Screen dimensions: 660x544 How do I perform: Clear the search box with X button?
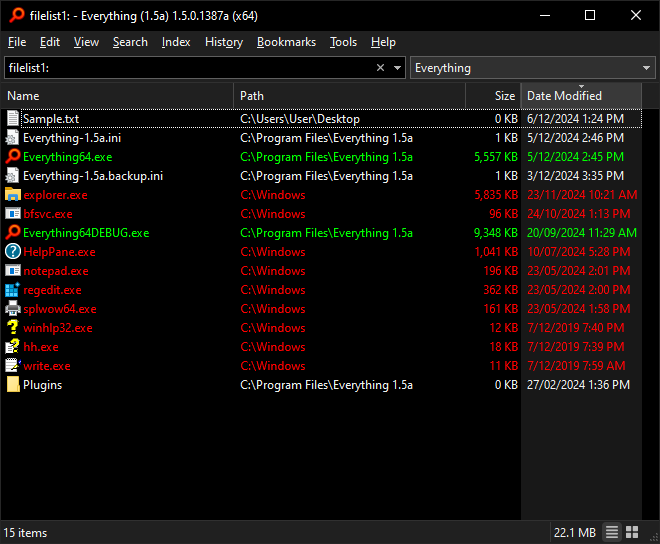click(380, 68)
